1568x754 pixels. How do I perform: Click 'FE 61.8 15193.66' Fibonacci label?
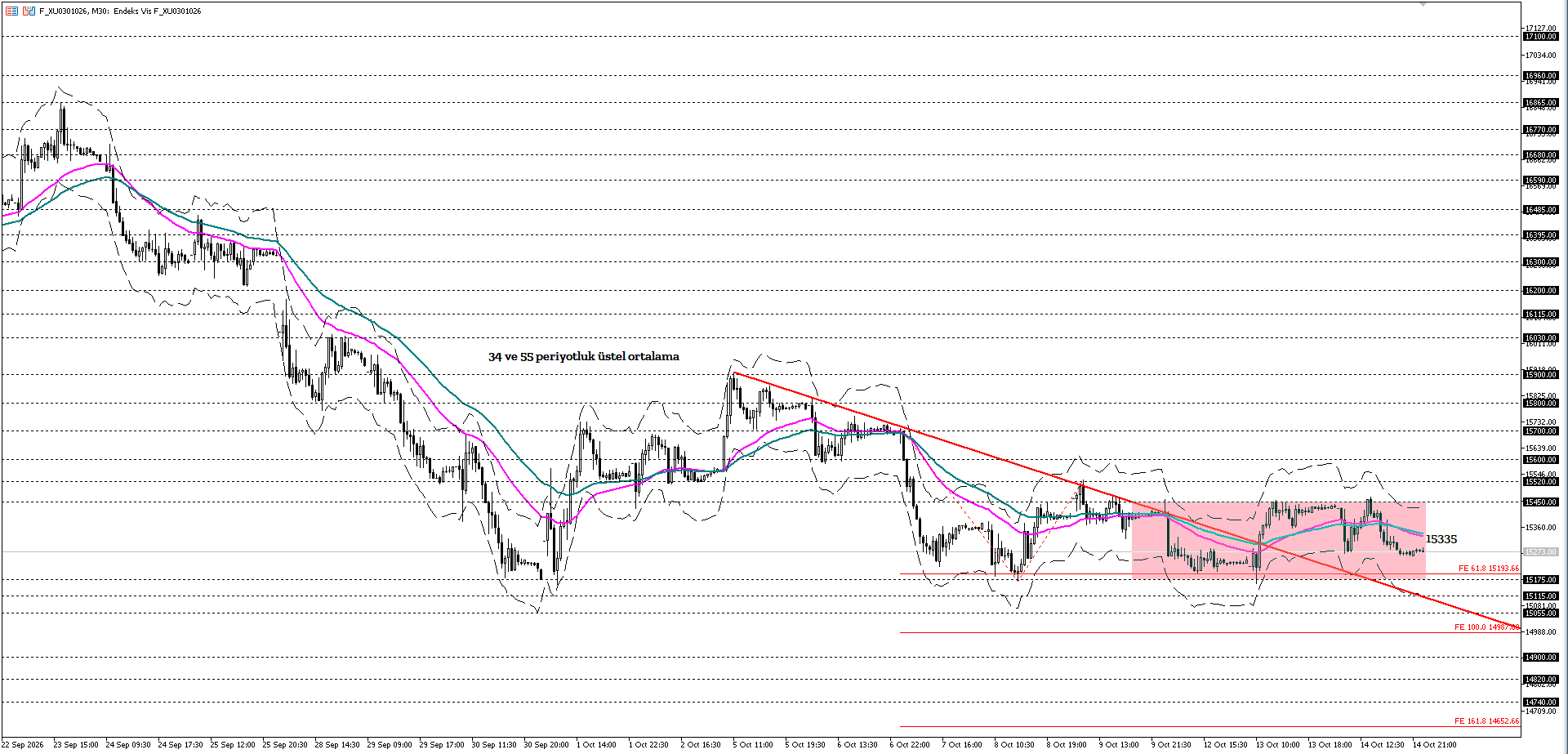pyautogui.click(x=1489, y=569)
